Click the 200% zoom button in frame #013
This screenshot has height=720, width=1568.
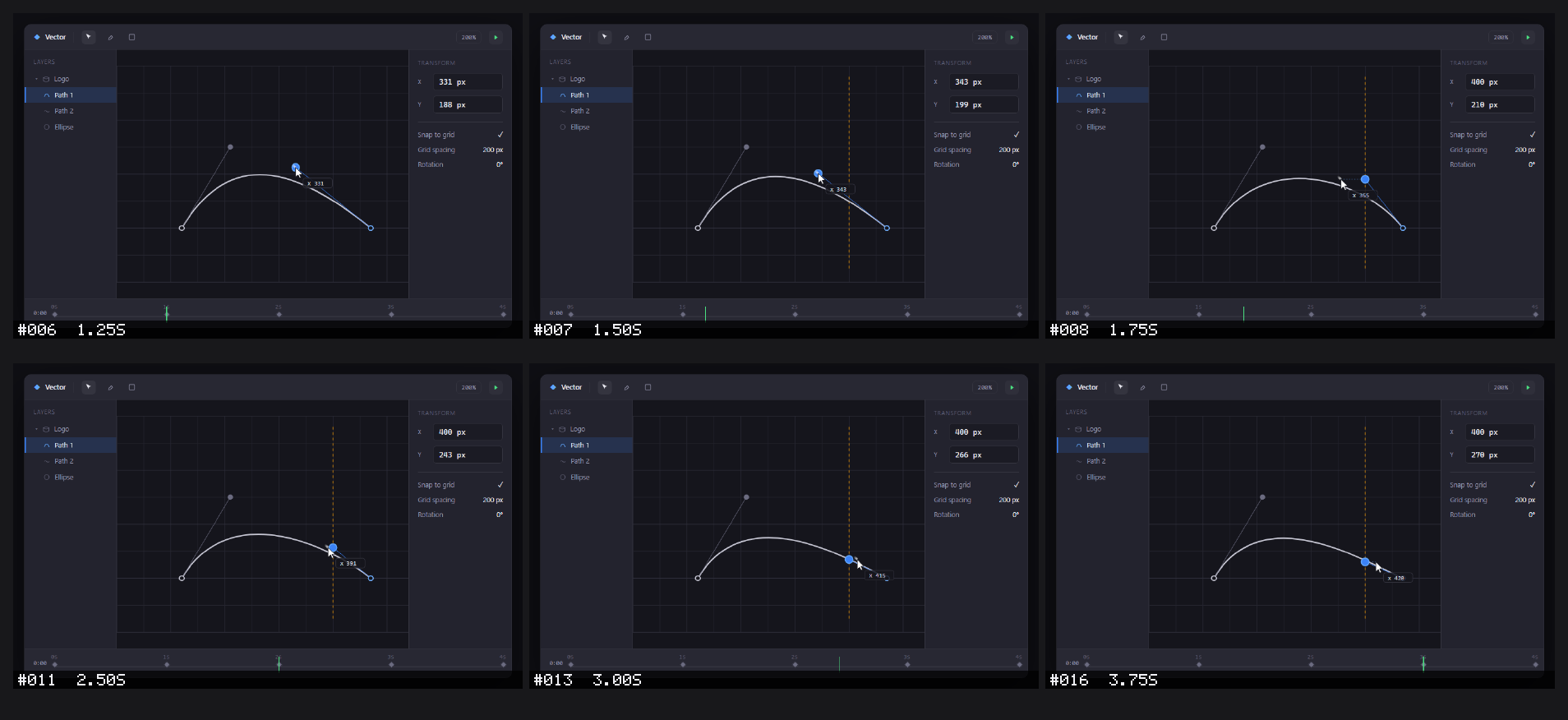pyautogui.click(x=985, y=387)
